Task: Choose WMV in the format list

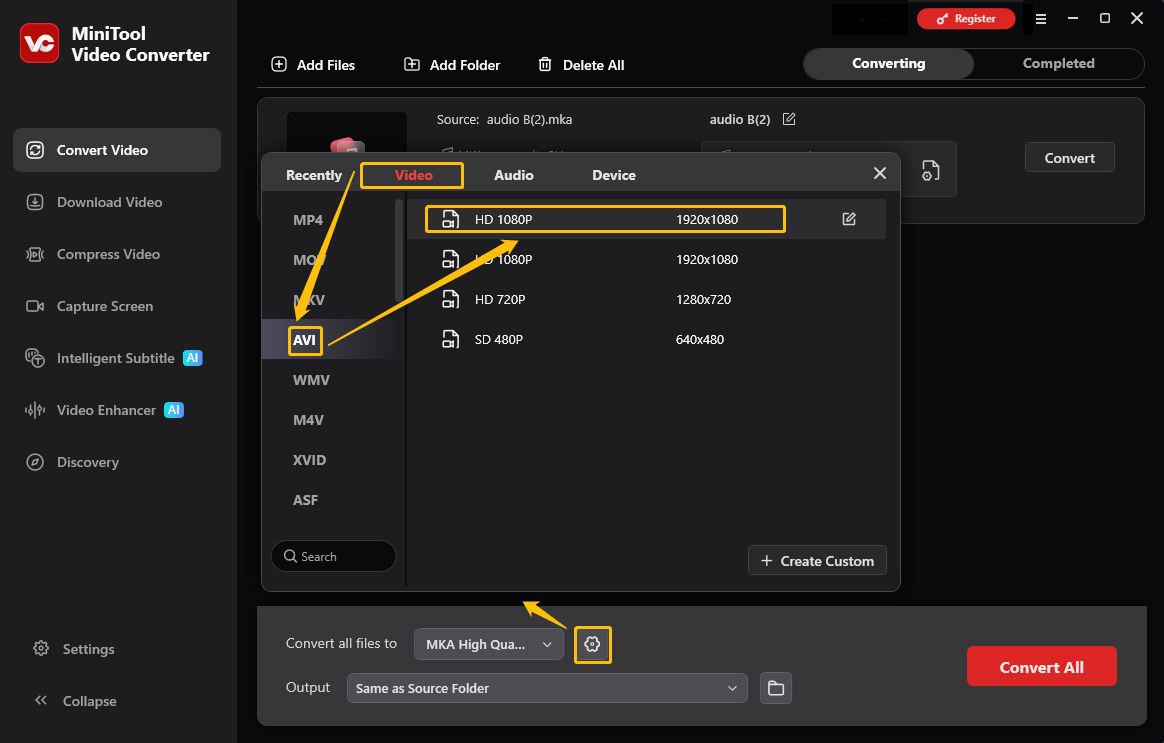Action: (x=311, y=380)
